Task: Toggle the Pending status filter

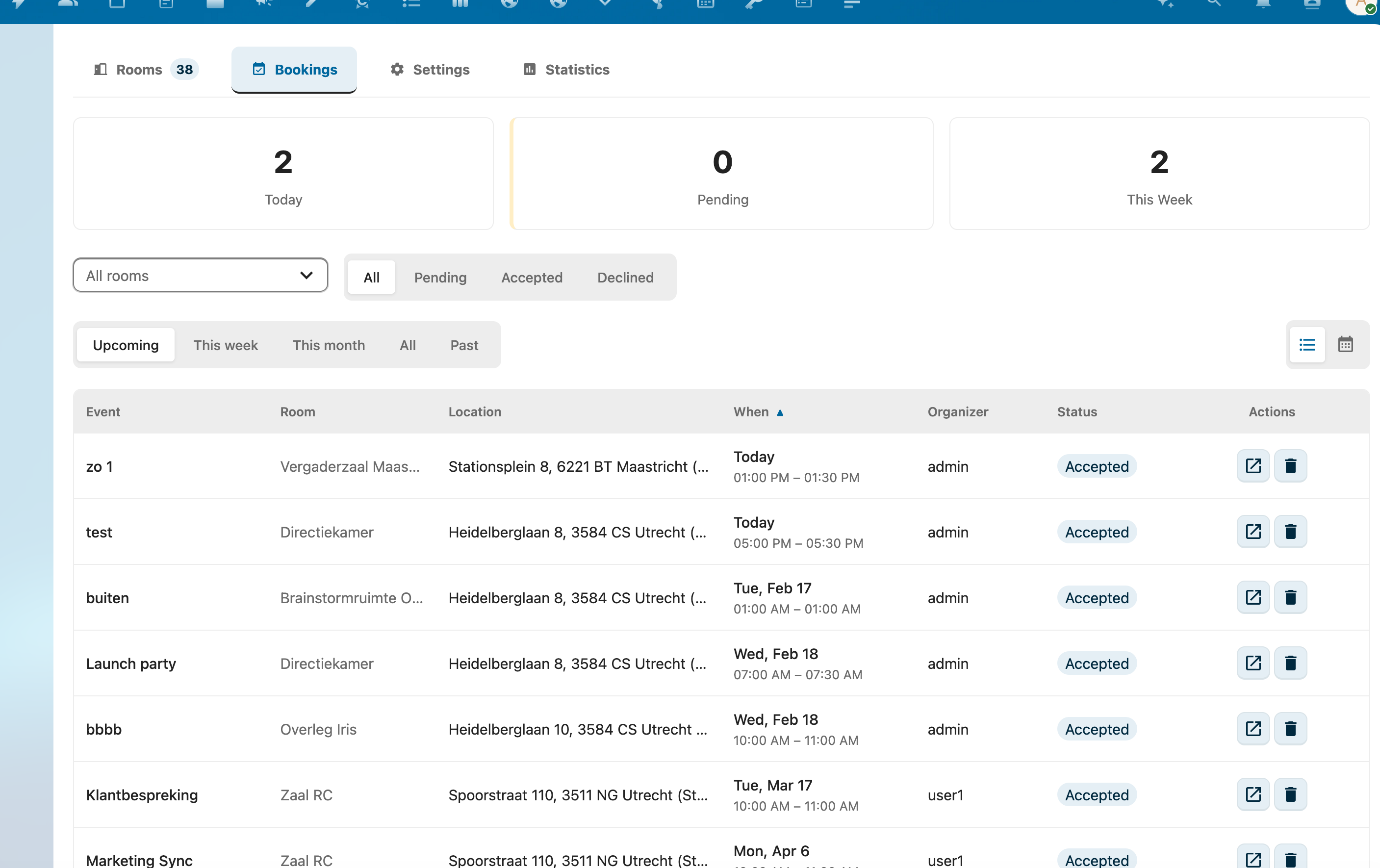Action: pyautogui.click(x=440, y=277)
